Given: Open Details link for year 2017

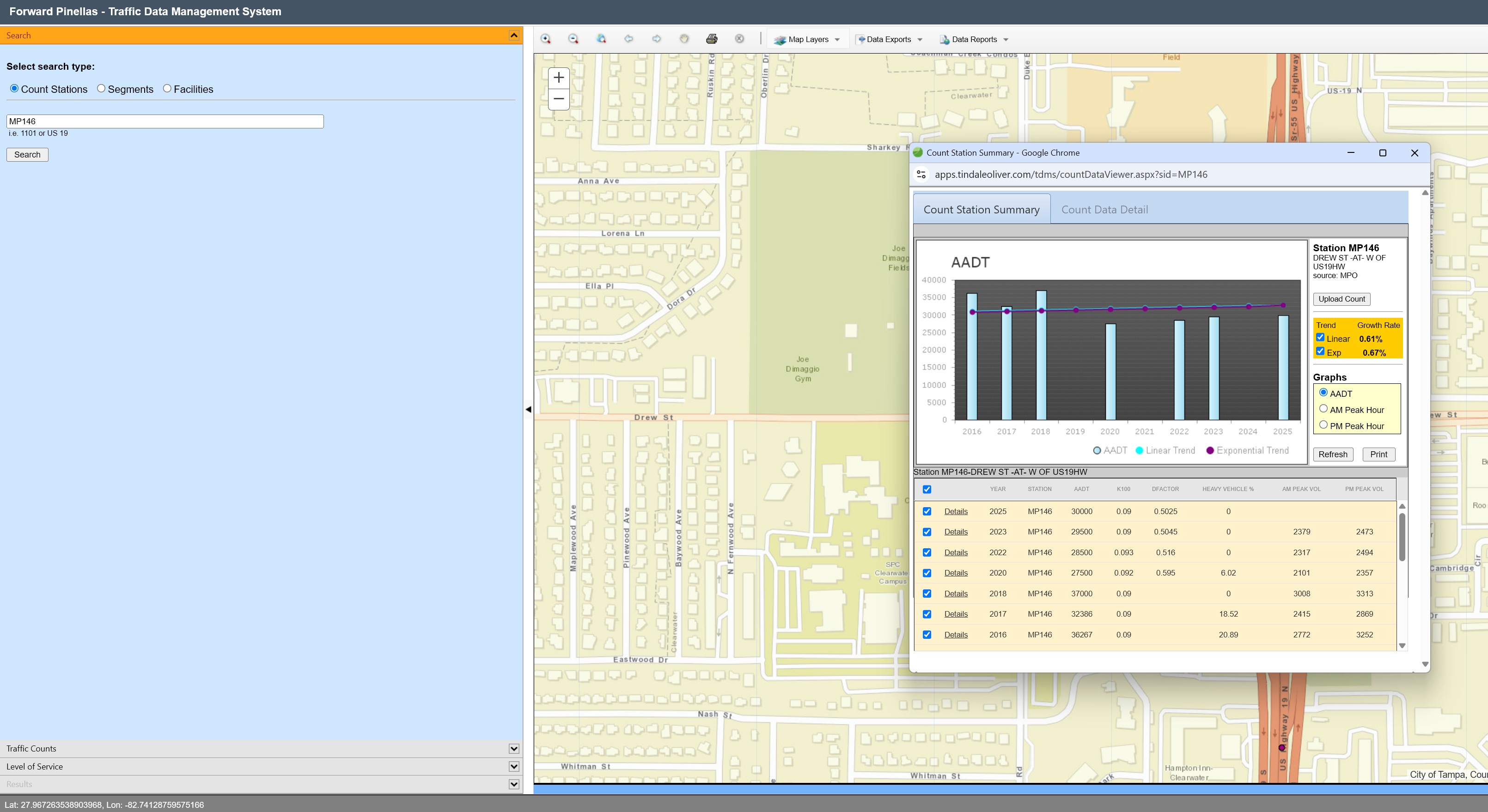Looking at the screenshot, I should click(x=956, y=614).
